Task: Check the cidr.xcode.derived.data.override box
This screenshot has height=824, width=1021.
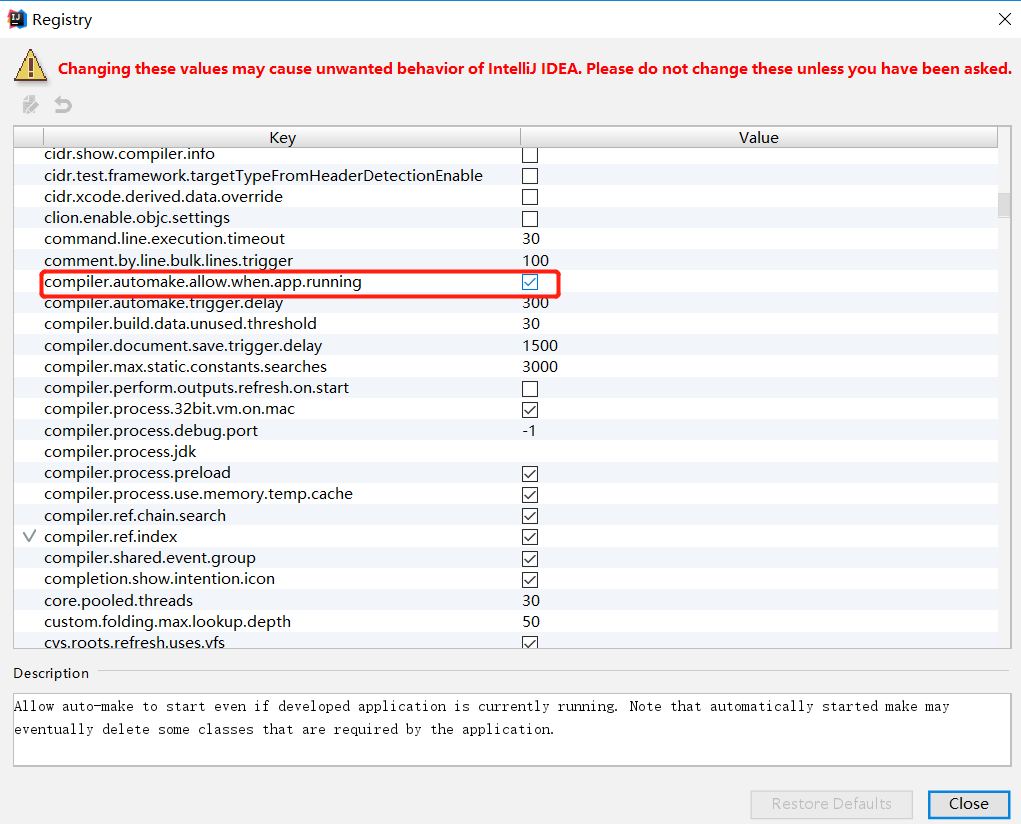Action: click(x=530, y=197)
